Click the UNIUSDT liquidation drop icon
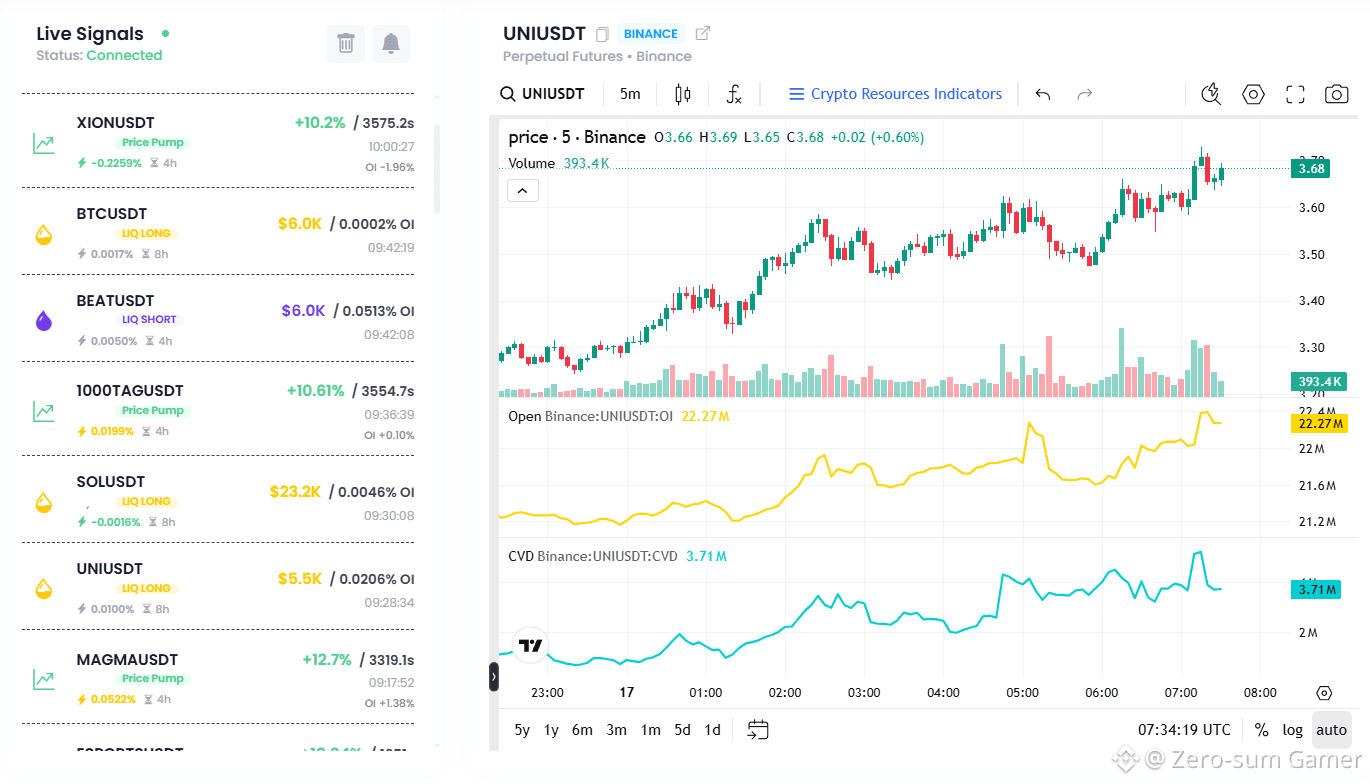Image resolution: width=1370 pixels, height=784 pixels. (43, 588)
